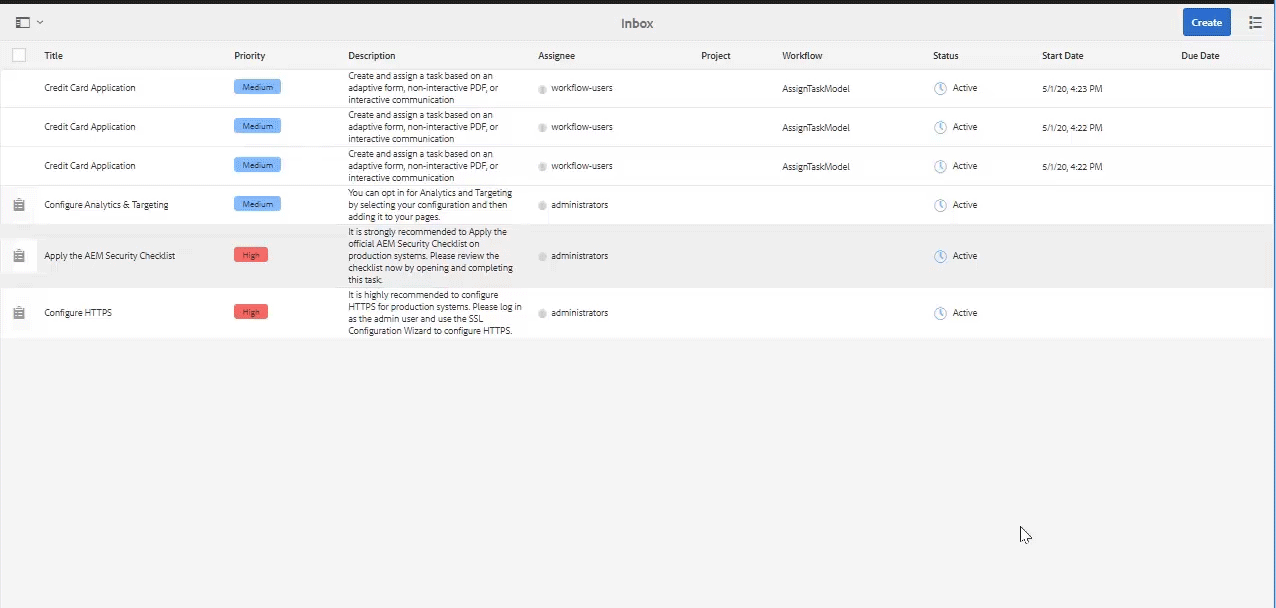Click assignee icon in Configure Analytics & Targeting row
This screenshot has width=1276, height=608.
tap(542, 206)
